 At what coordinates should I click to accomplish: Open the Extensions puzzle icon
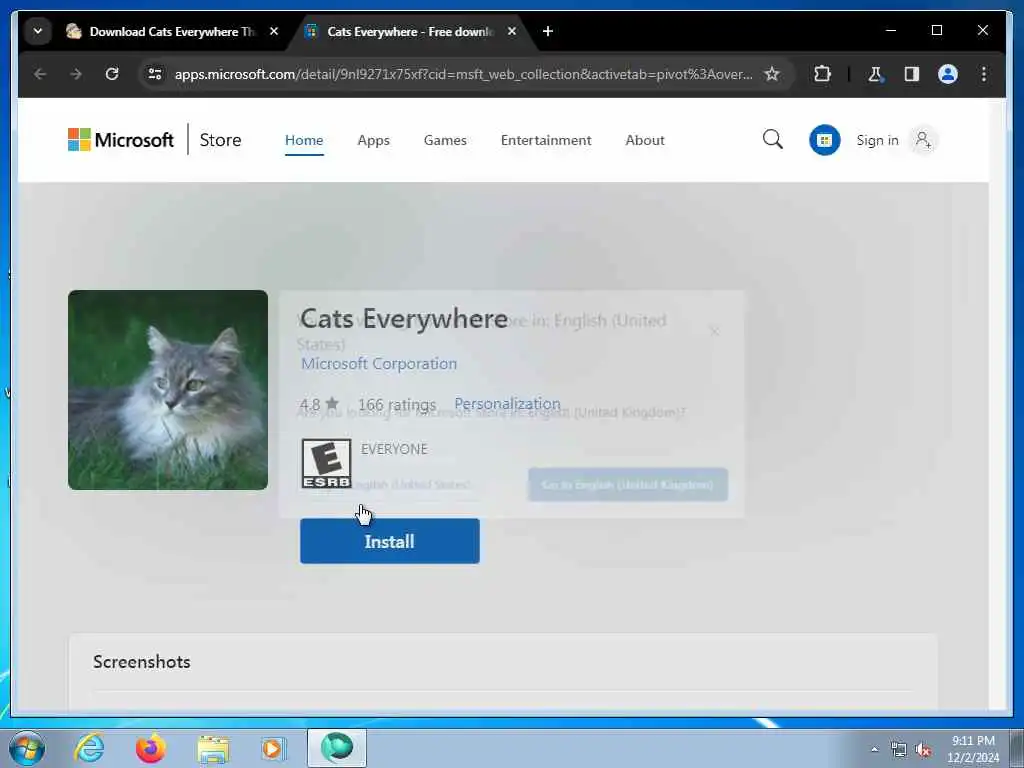click(822, 74)
